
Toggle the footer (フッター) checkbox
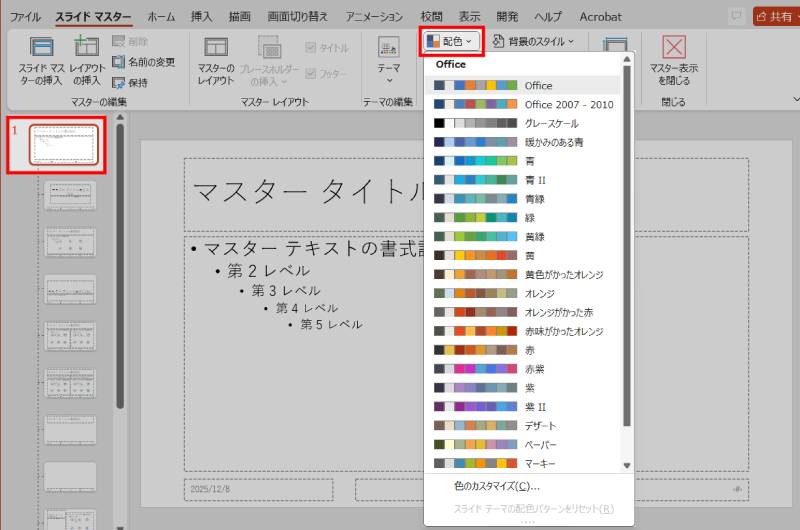click(x=310, y=74)
